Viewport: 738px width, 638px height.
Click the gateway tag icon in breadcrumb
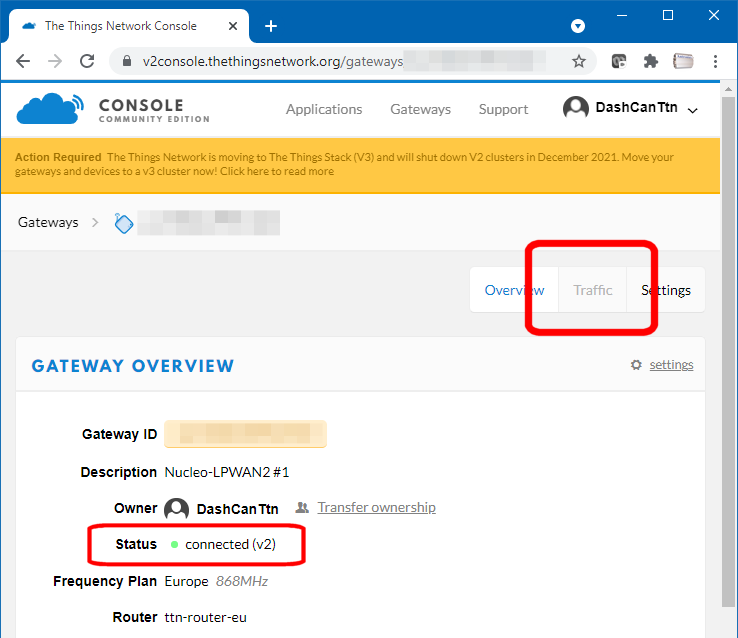tap(124, 223)
